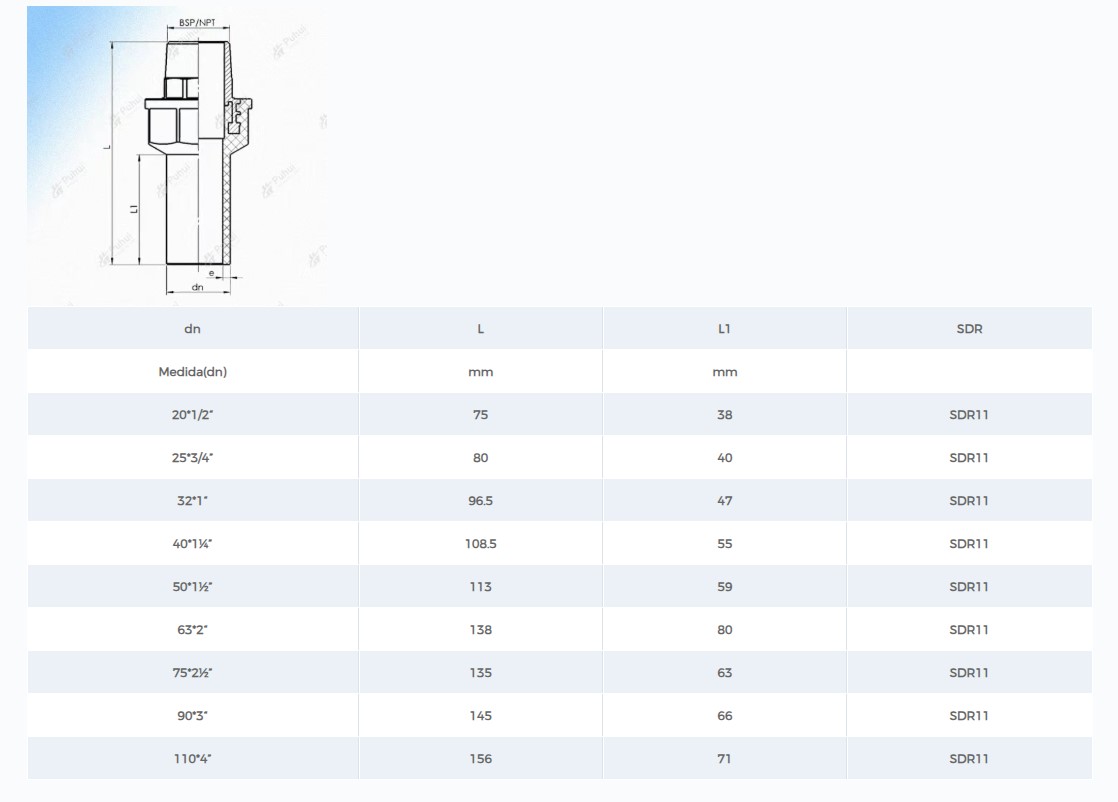Click L value 80 in the 25*3/4" row
1118x802 pixels.
pyautogui.click(x=481, y=458)
